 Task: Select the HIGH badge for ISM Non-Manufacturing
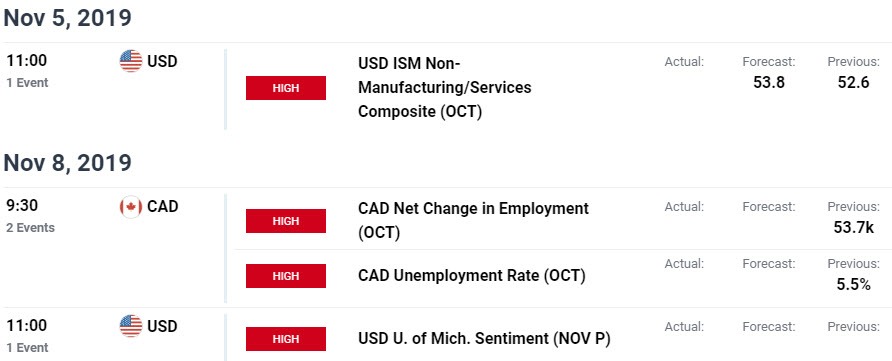286,88
